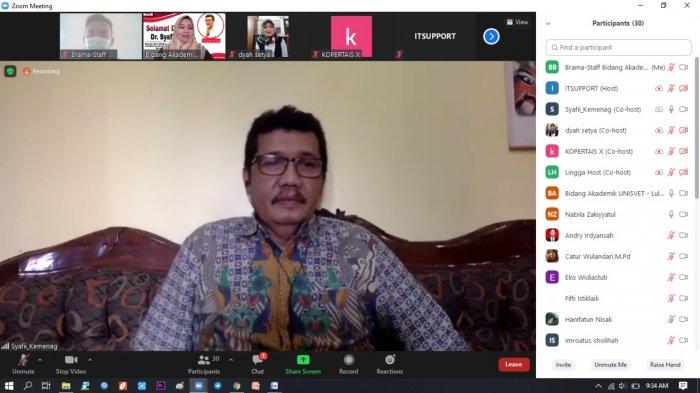700x393 pixels.
Task: Click the signal strength icon beside Syafii_Kemenag
Action: point(5,346)
